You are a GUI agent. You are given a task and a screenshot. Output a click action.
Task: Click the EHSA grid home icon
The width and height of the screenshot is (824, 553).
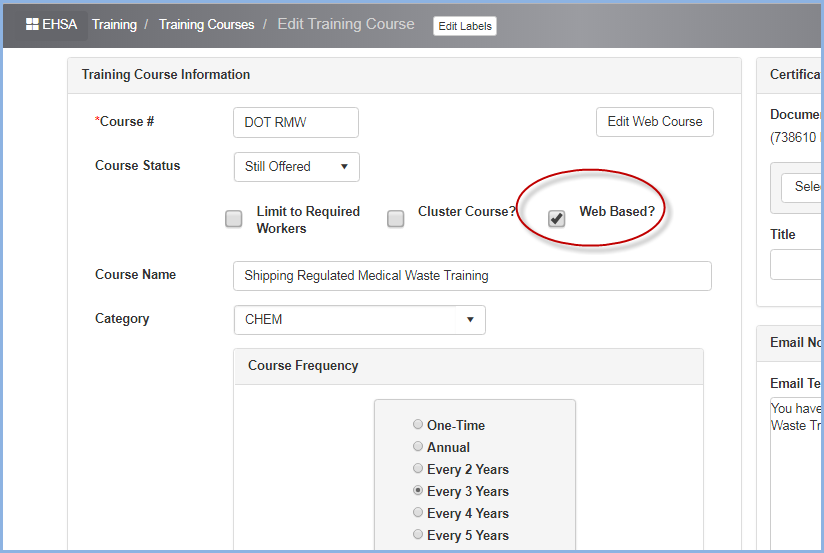click(32, 24)
